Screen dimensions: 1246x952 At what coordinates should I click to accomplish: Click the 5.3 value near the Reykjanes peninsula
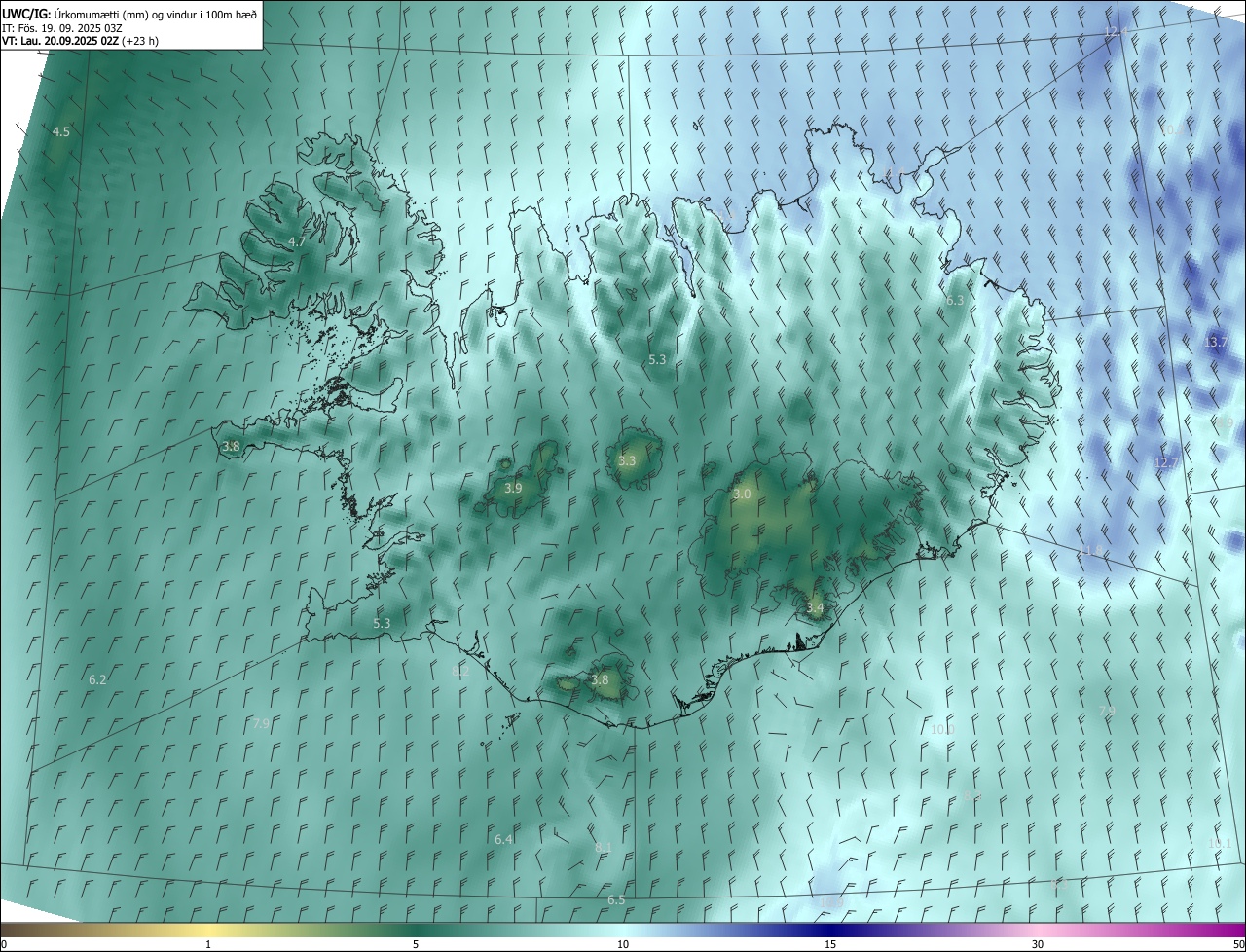[x=382, y=623]
